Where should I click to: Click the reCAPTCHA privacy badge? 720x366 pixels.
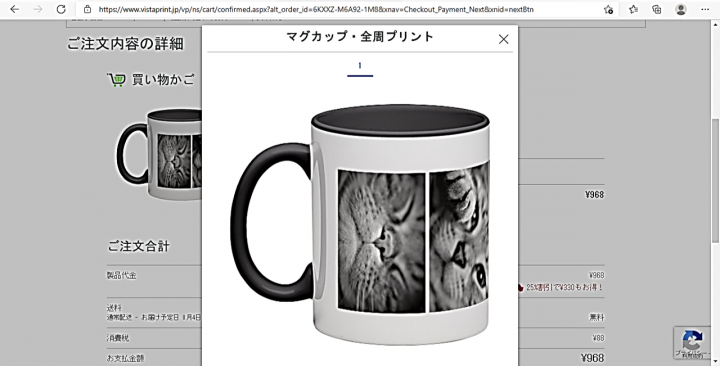coord(692,343)
